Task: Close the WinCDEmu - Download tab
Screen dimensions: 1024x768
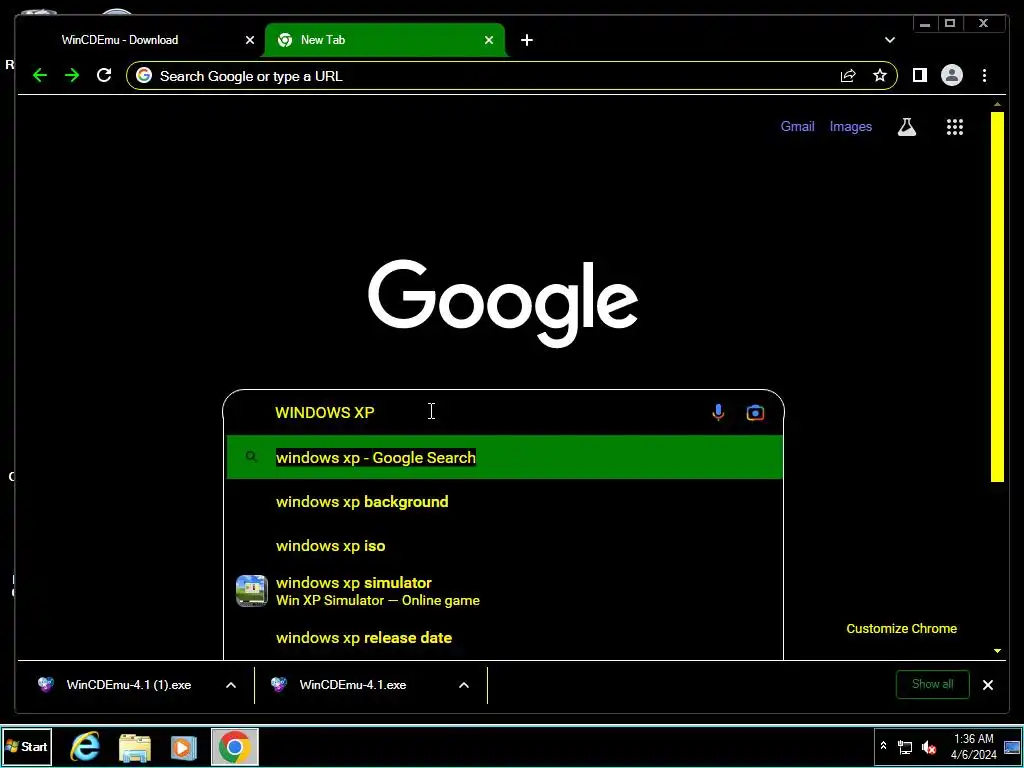Action: [249, 40]
